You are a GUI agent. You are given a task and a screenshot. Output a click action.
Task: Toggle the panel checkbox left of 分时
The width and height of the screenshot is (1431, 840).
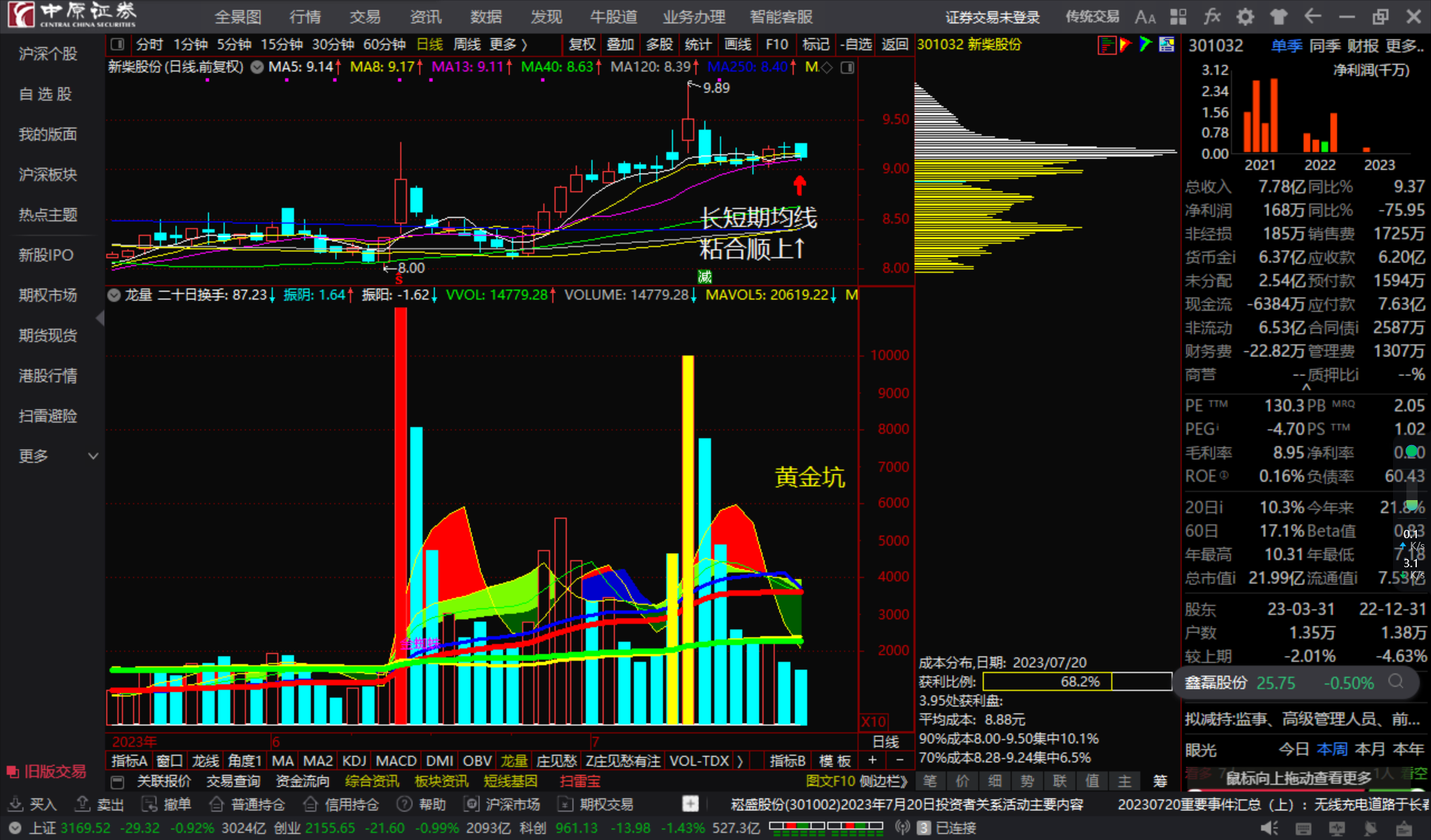(117, 45)
